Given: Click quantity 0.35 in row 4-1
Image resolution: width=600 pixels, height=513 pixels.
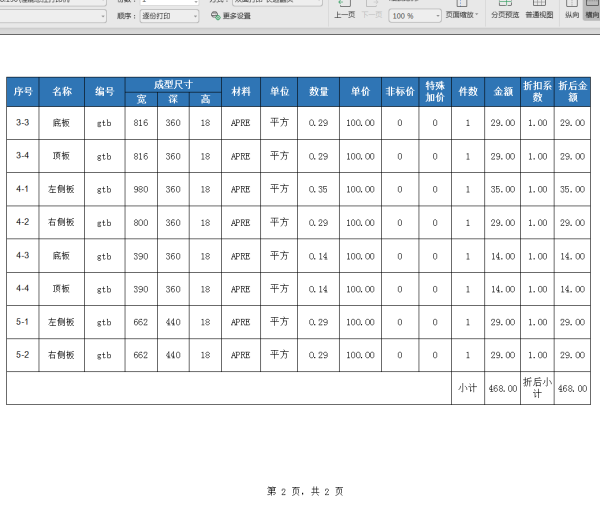Looking at the screenshot, I should [x=318, y=189].
